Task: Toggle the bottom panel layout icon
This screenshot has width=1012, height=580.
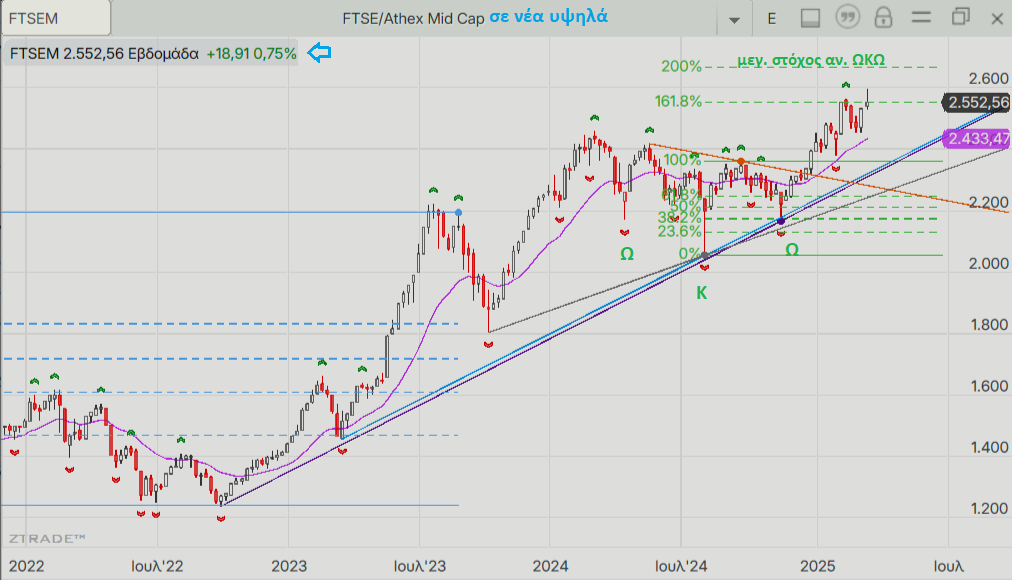Action: pyautogui.click(x=810, y=18)
